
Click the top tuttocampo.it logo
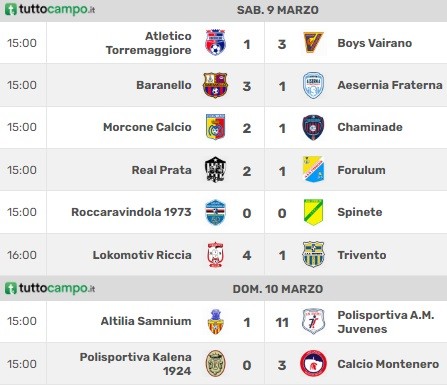point(50,9)
